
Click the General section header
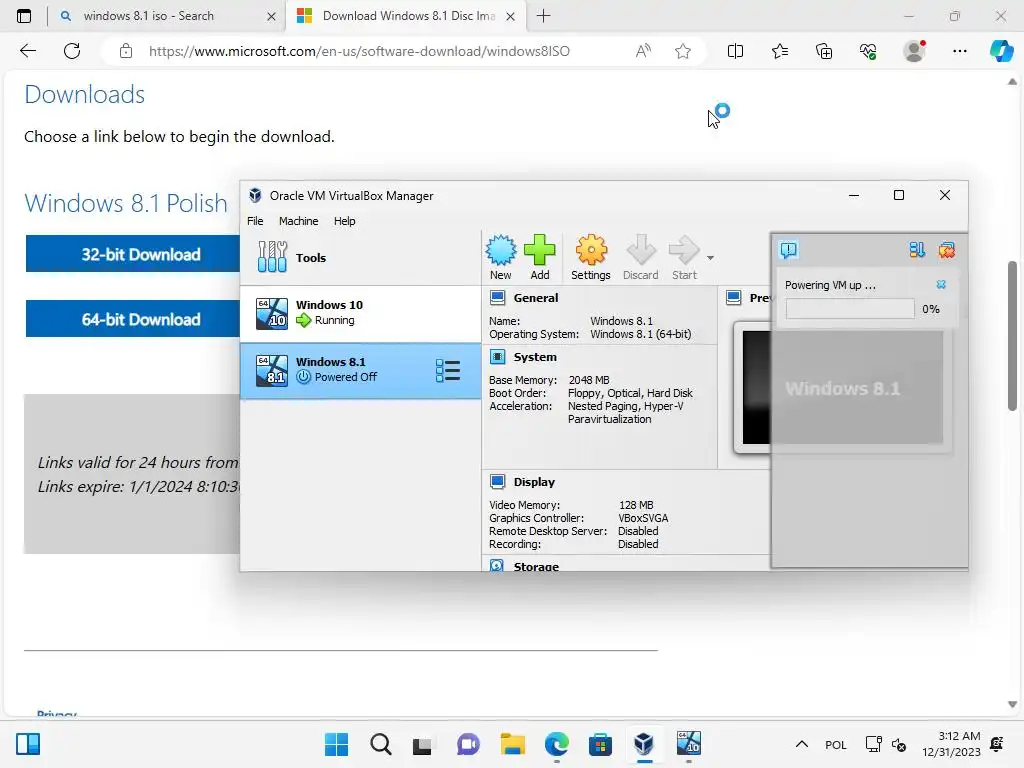(536, 298)
